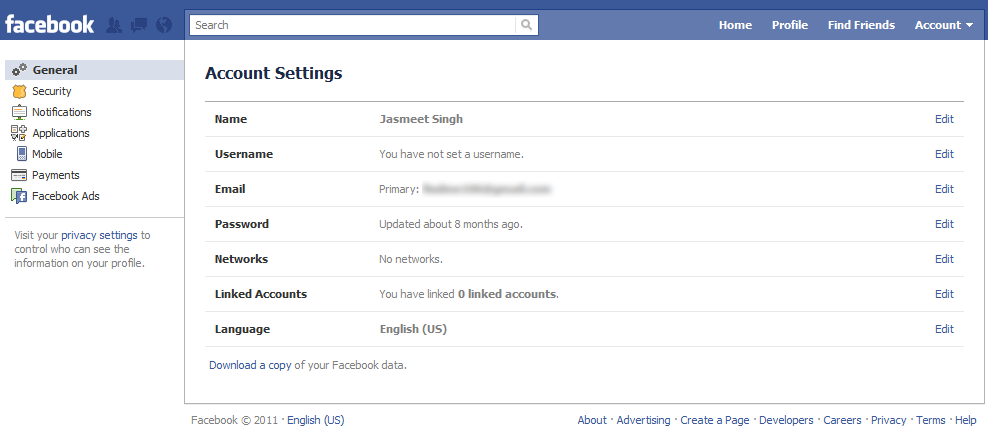Screen dimensions: 988x435
Task: Click the Password row label
Action: (x=241, y=224)
